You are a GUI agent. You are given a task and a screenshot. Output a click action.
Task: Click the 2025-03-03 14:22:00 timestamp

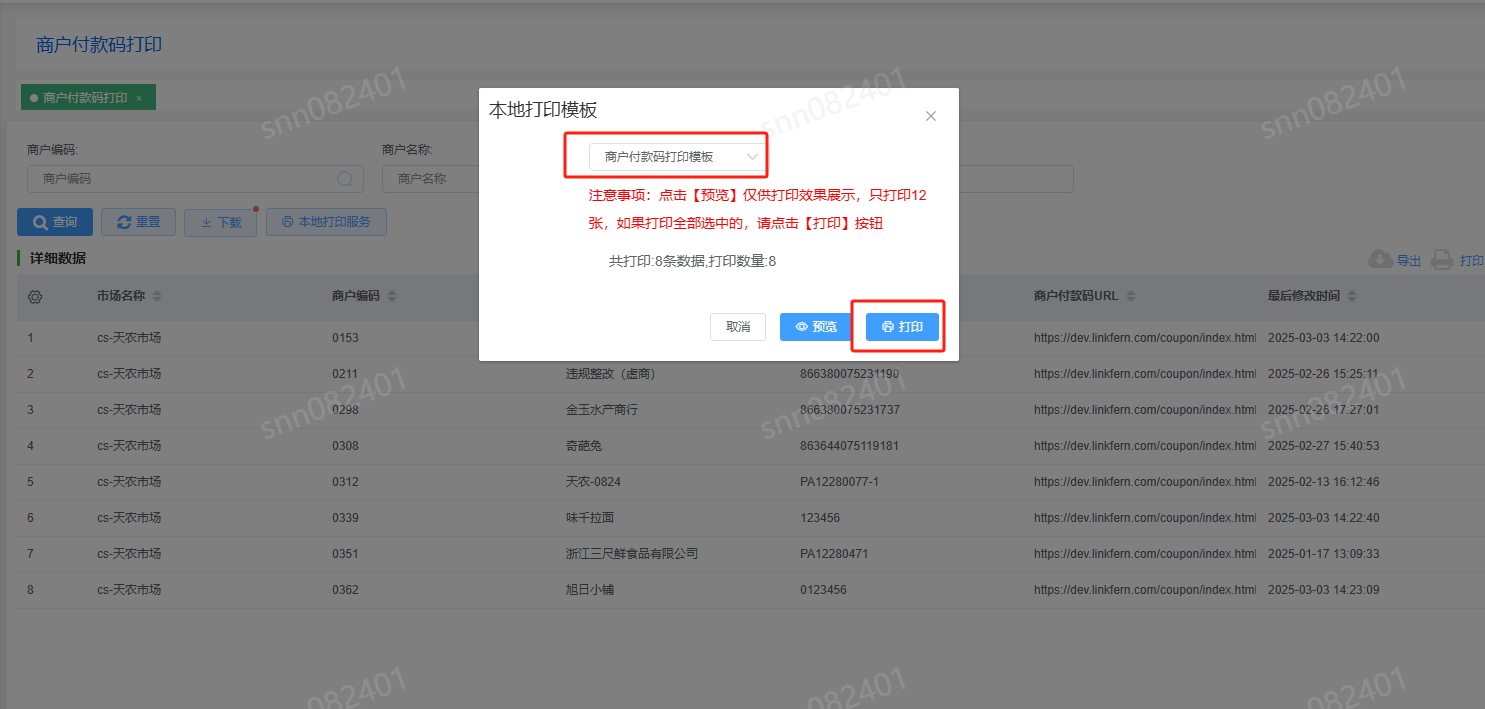click(x=1323, y=338)
